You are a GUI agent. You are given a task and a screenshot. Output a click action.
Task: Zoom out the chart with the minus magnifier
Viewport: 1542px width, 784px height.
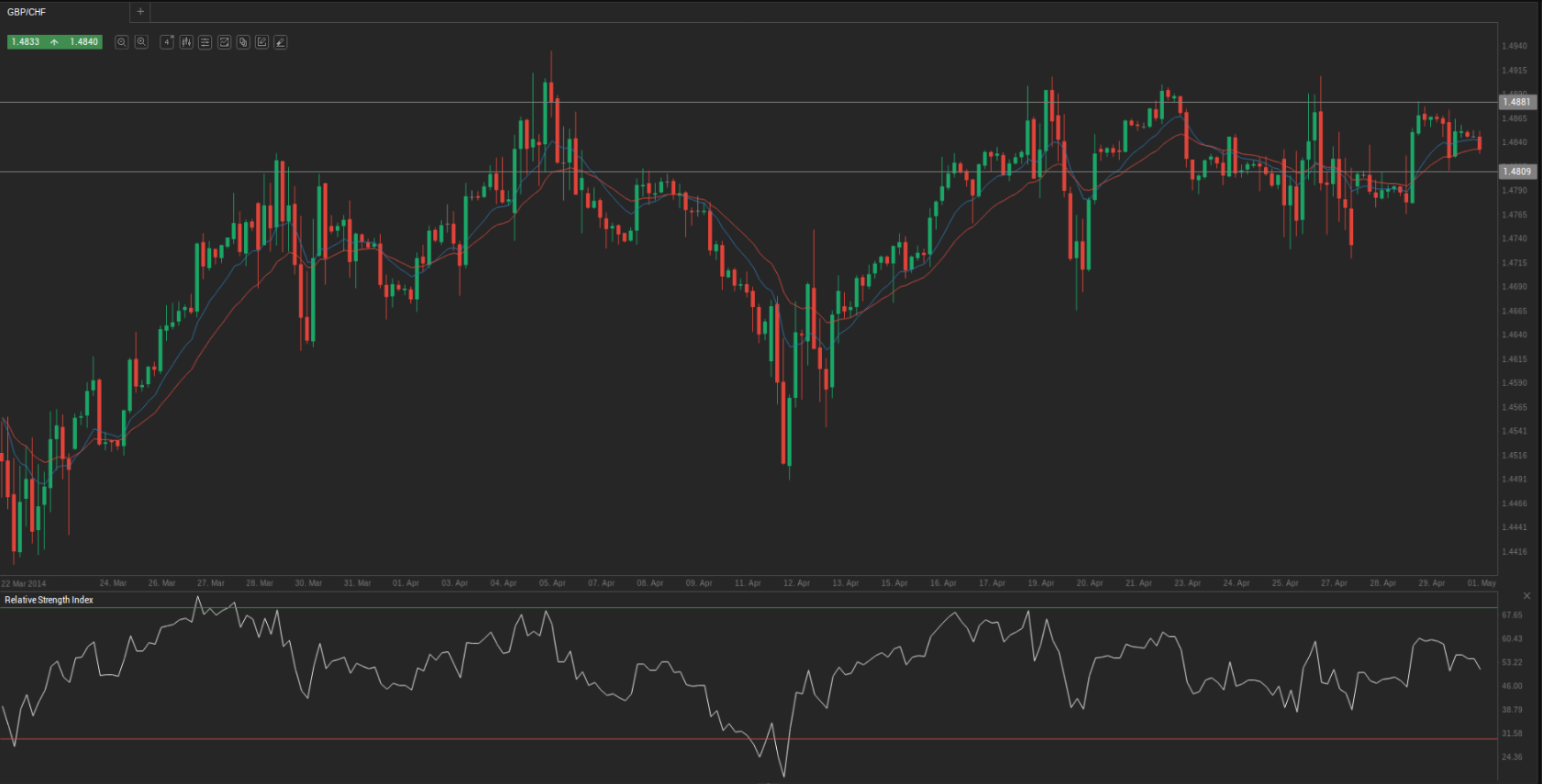(121, 42)
